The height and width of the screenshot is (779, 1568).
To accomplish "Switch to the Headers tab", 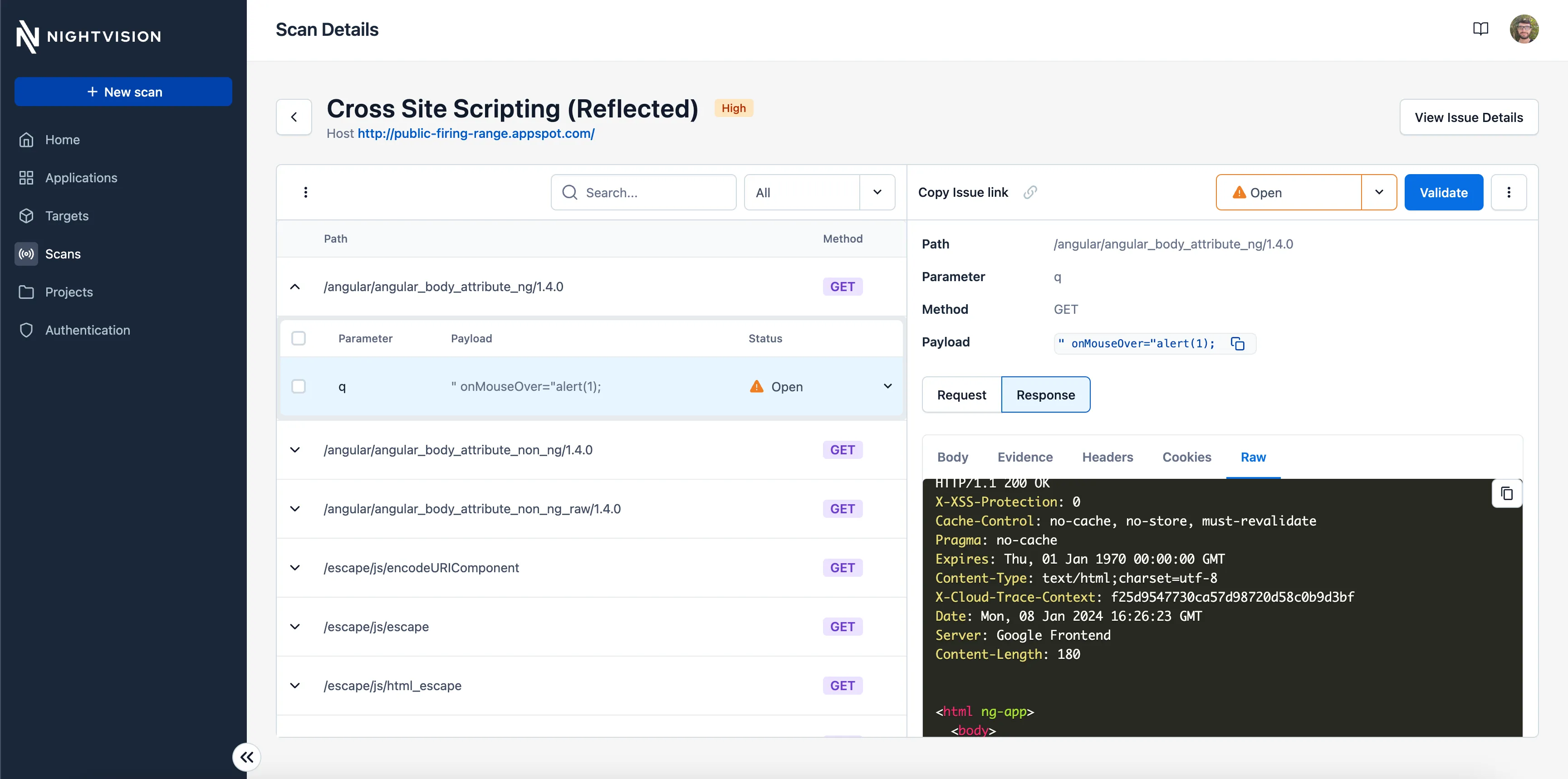I will 1107,457.
